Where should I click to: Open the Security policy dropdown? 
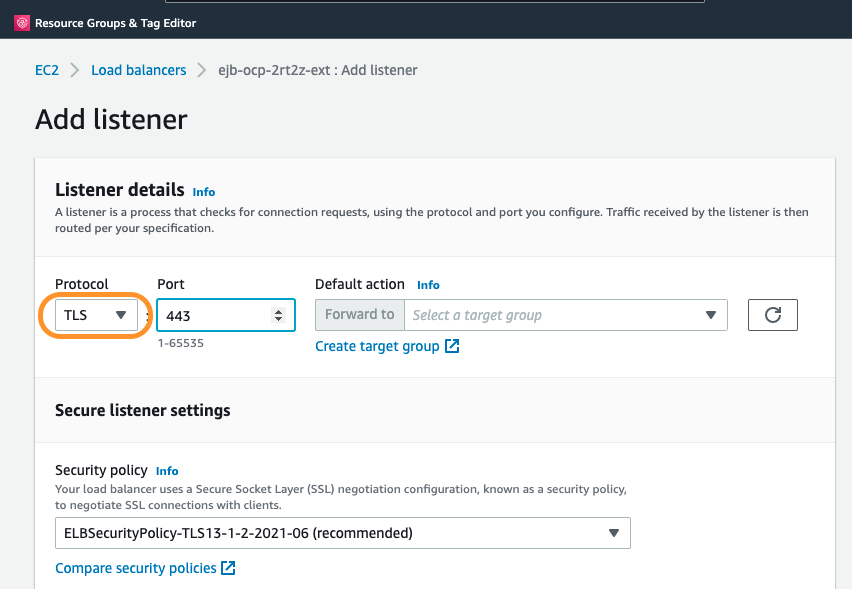pos(342,533)
